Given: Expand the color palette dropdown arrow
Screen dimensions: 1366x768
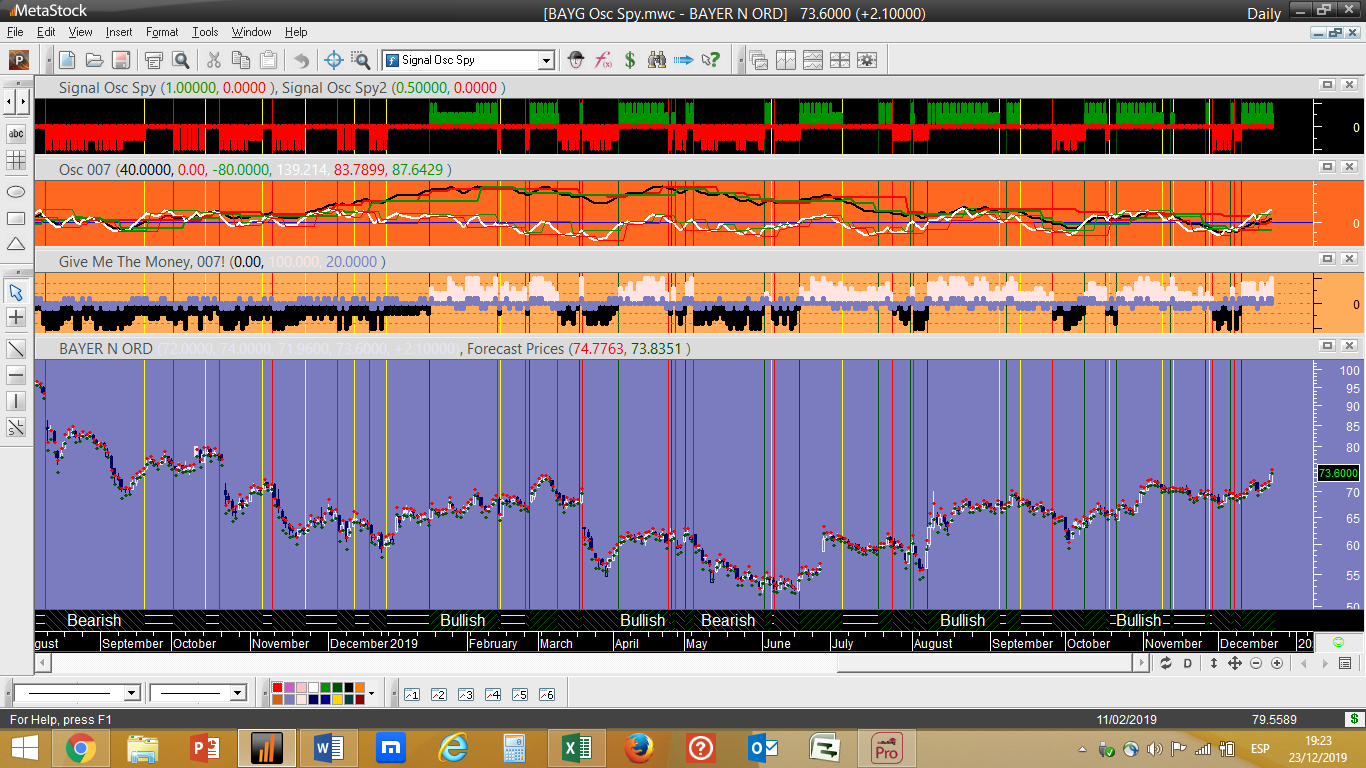Looking at the screenshot, I should [371, 693].
